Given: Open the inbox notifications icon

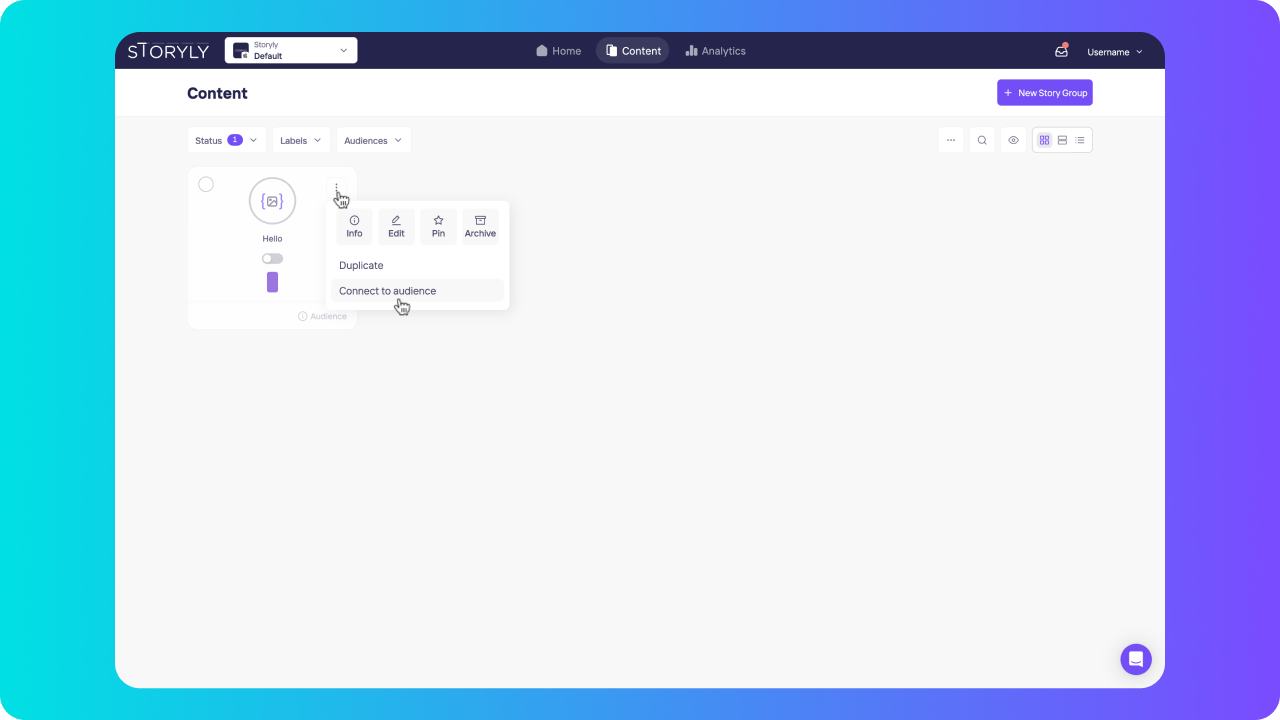Looking at the screenshot, I should point(1061,51).
